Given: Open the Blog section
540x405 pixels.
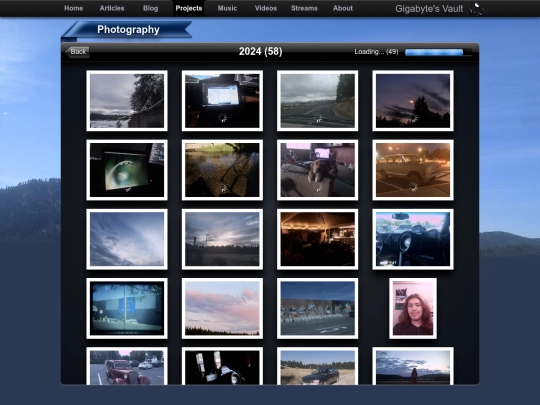Looking at the screenshot, I should 150,8.
